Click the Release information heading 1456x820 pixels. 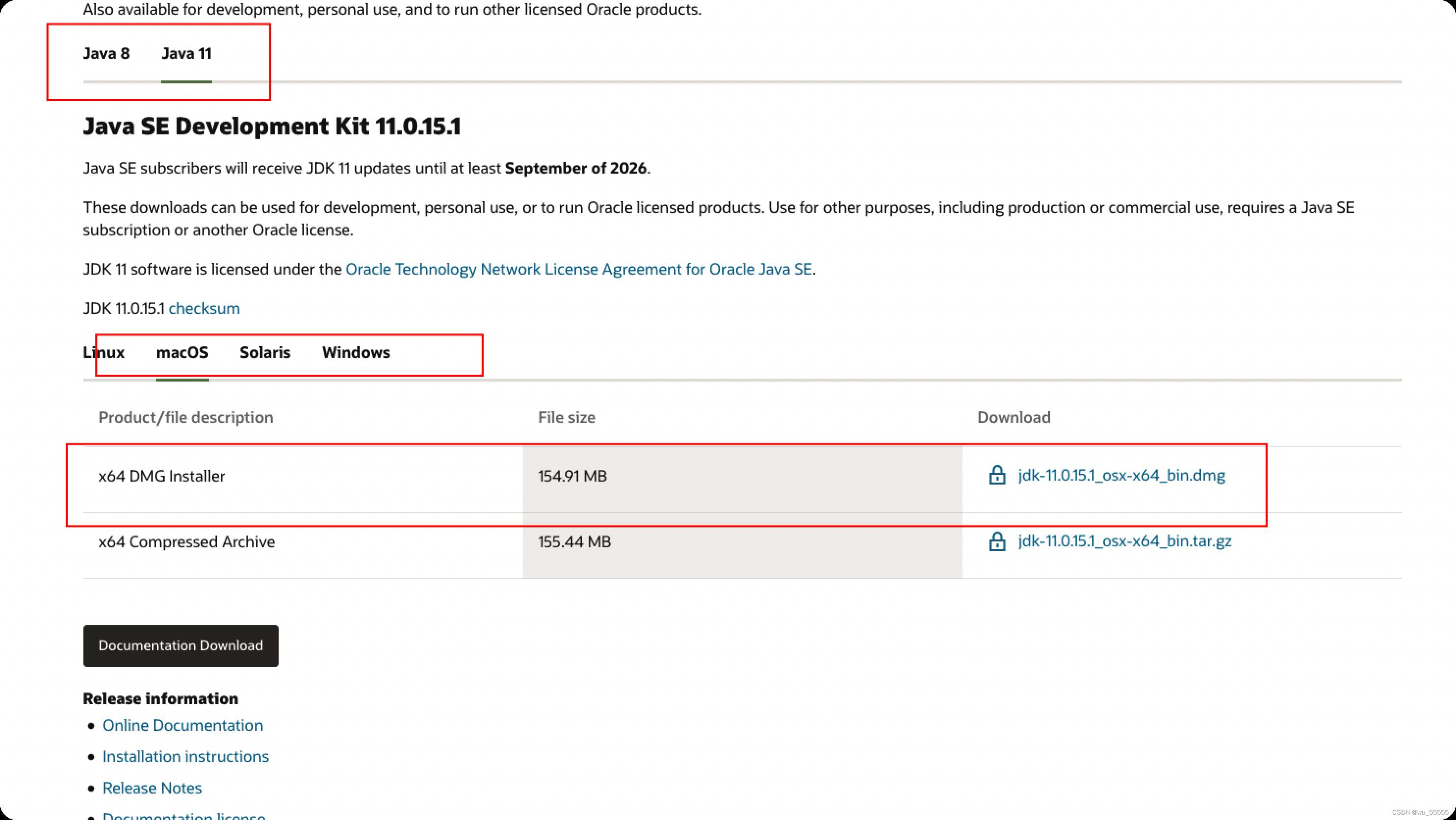(x=160, y=698)
